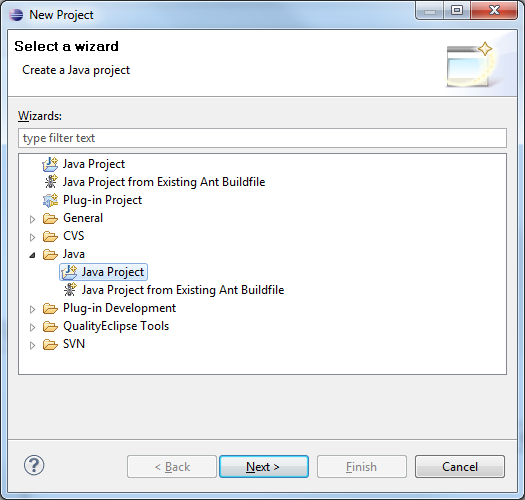This screenshot has height=500, width=525.
Task: Expand the SVN category arrow
Action: pos(32,345)
